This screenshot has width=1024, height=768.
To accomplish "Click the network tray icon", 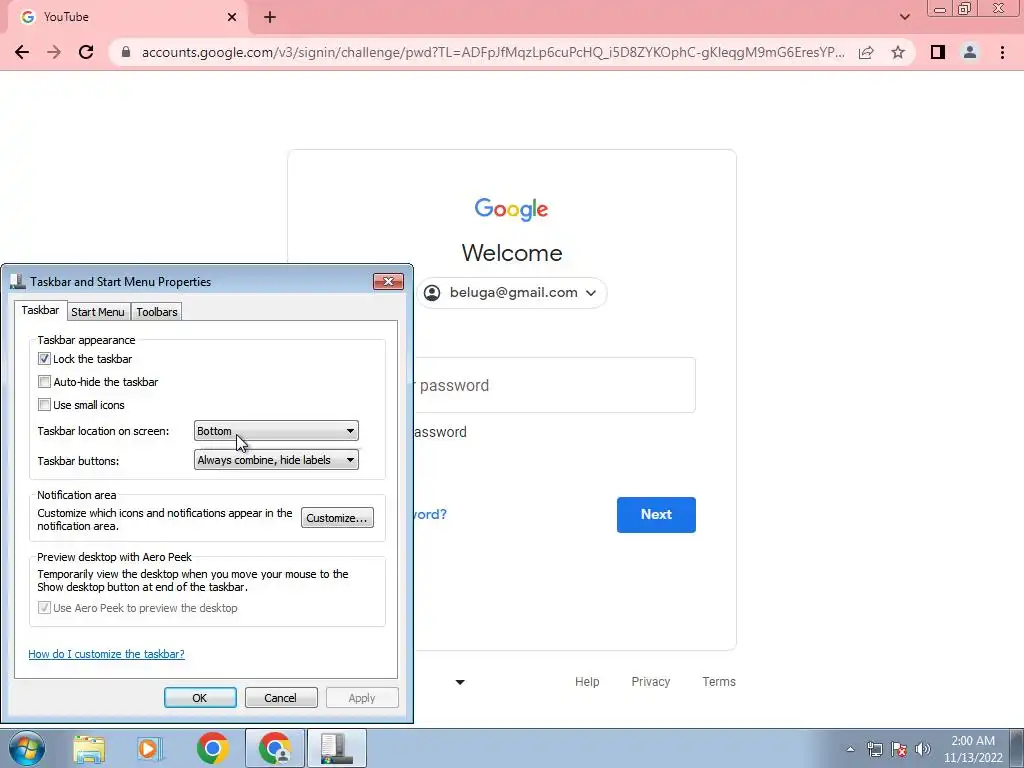I will [874, 749].
